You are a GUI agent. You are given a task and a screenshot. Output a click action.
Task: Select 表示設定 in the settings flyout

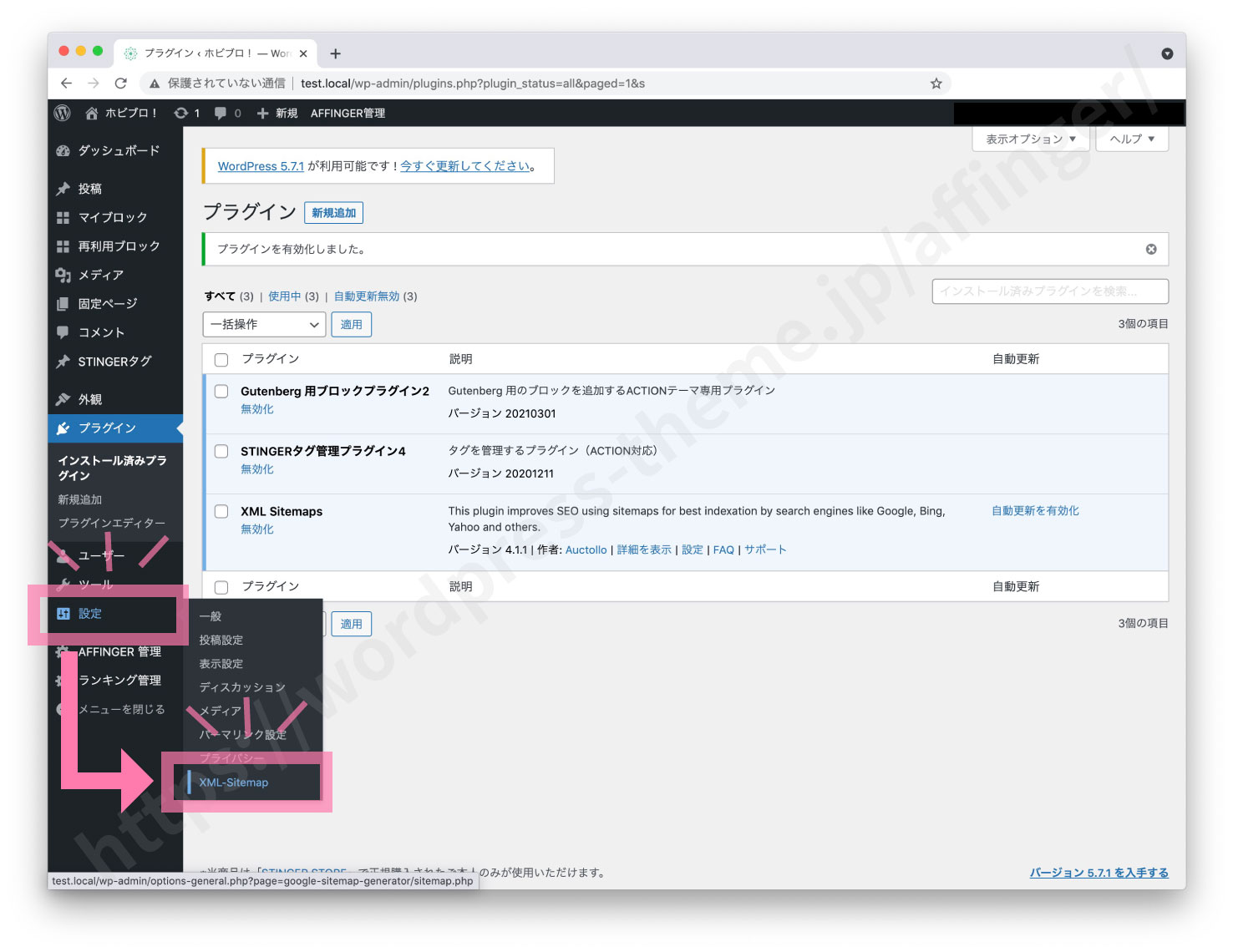point(221,664)
